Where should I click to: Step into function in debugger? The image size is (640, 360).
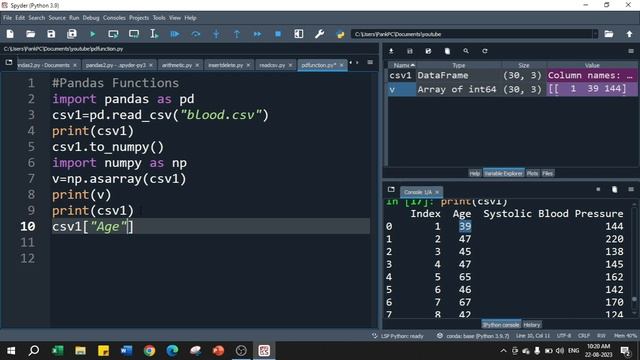click(216, 34)
